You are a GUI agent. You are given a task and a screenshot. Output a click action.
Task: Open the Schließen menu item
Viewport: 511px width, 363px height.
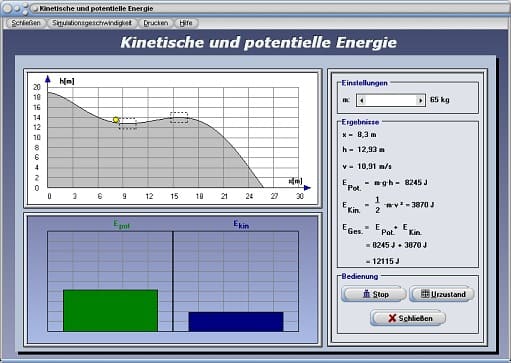pyautogui.click(x=26, y=23)
